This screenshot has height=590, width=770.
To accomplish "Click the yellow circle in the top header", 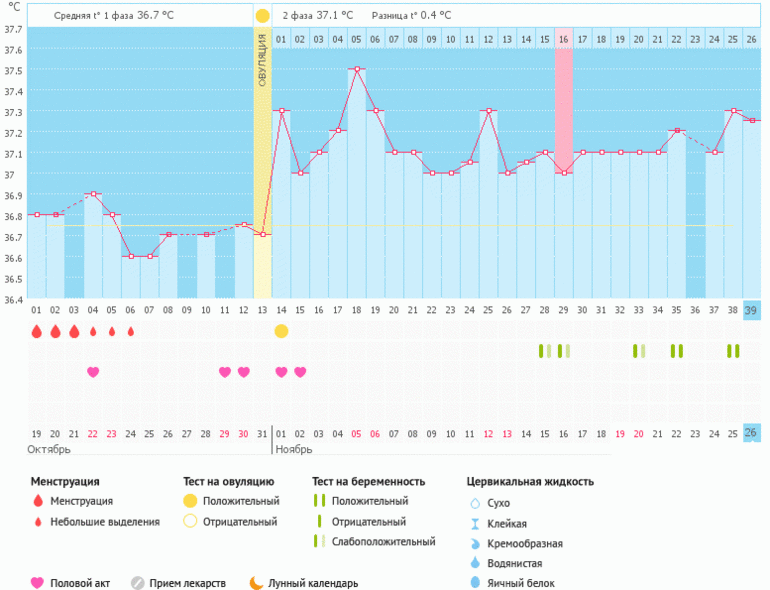I will click(262, 16).
